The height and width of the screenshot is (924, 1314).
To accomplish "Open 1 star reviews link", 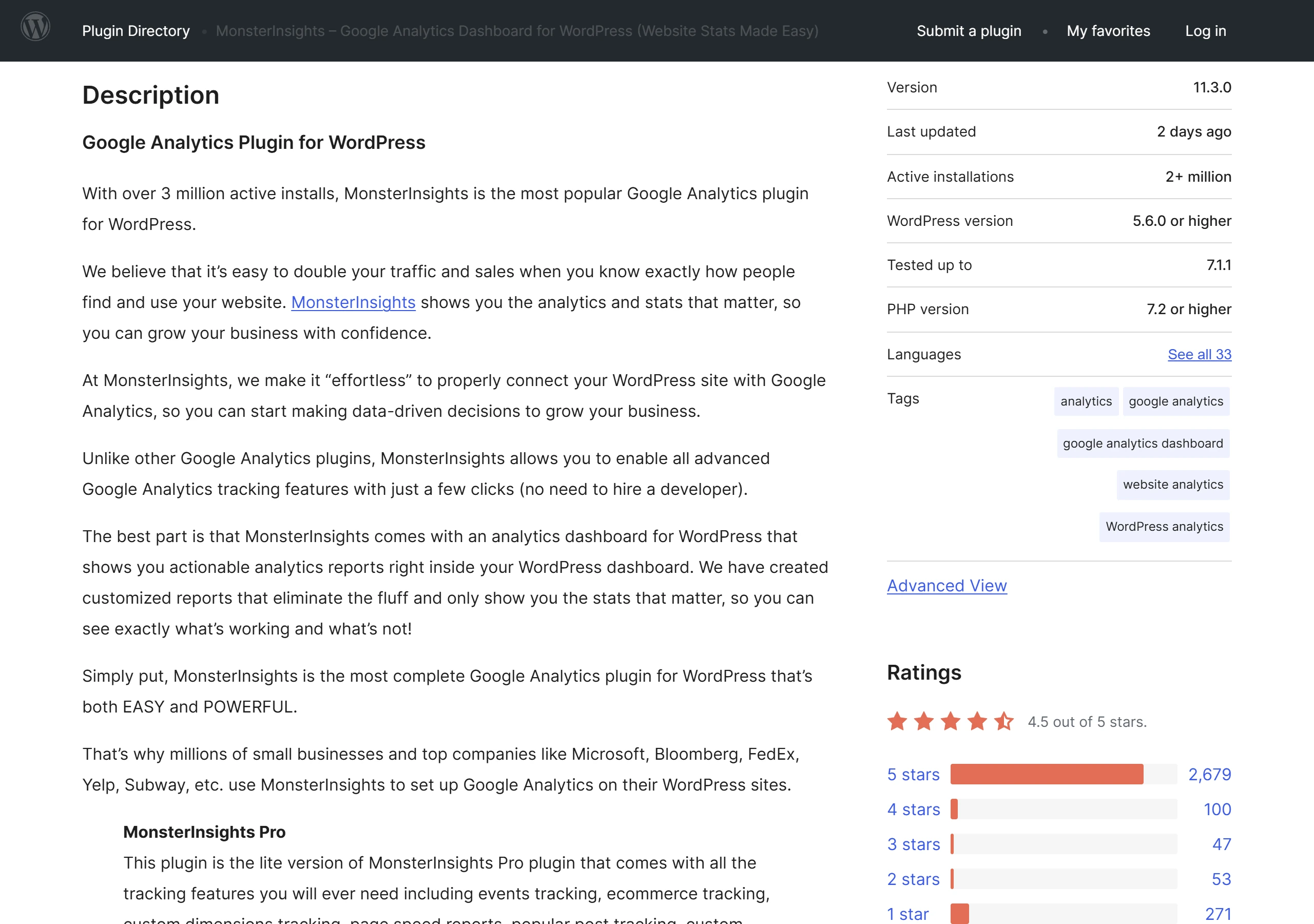I will tap(907, 914).
